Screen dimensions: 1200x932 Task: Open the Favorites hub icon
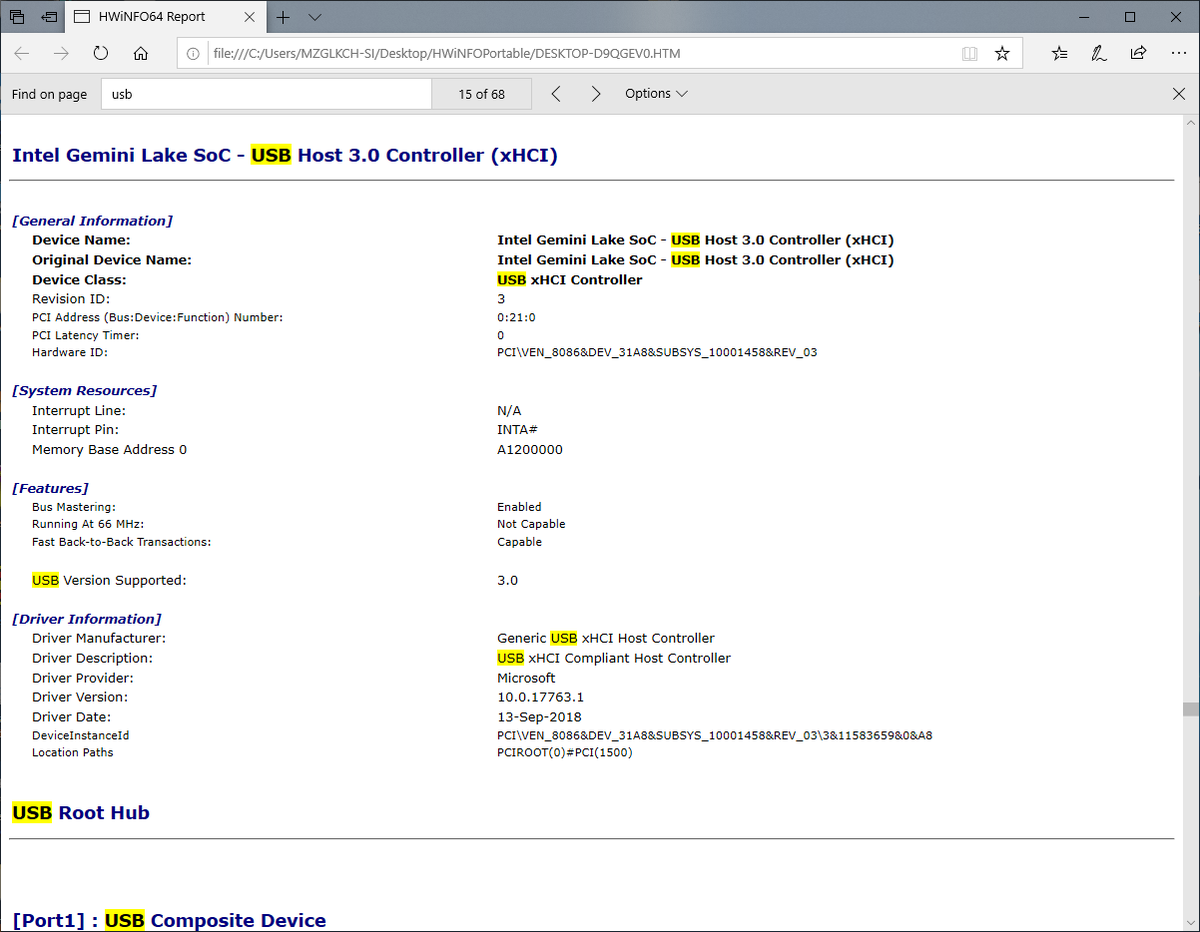(1060, 53)
